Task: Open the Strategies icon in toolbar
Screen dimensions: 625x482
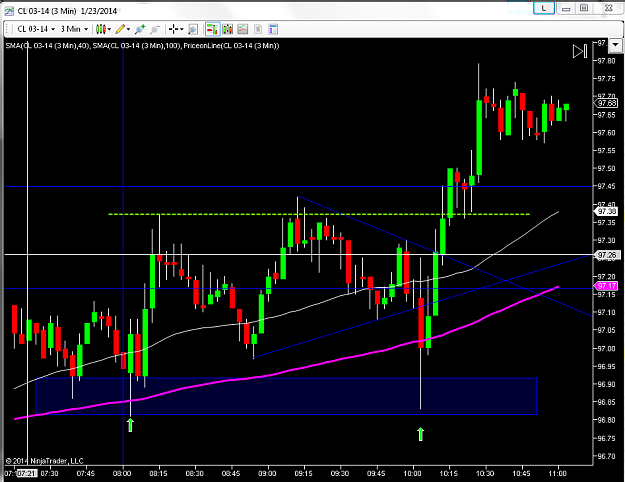Action: click(x=257, y=29)
